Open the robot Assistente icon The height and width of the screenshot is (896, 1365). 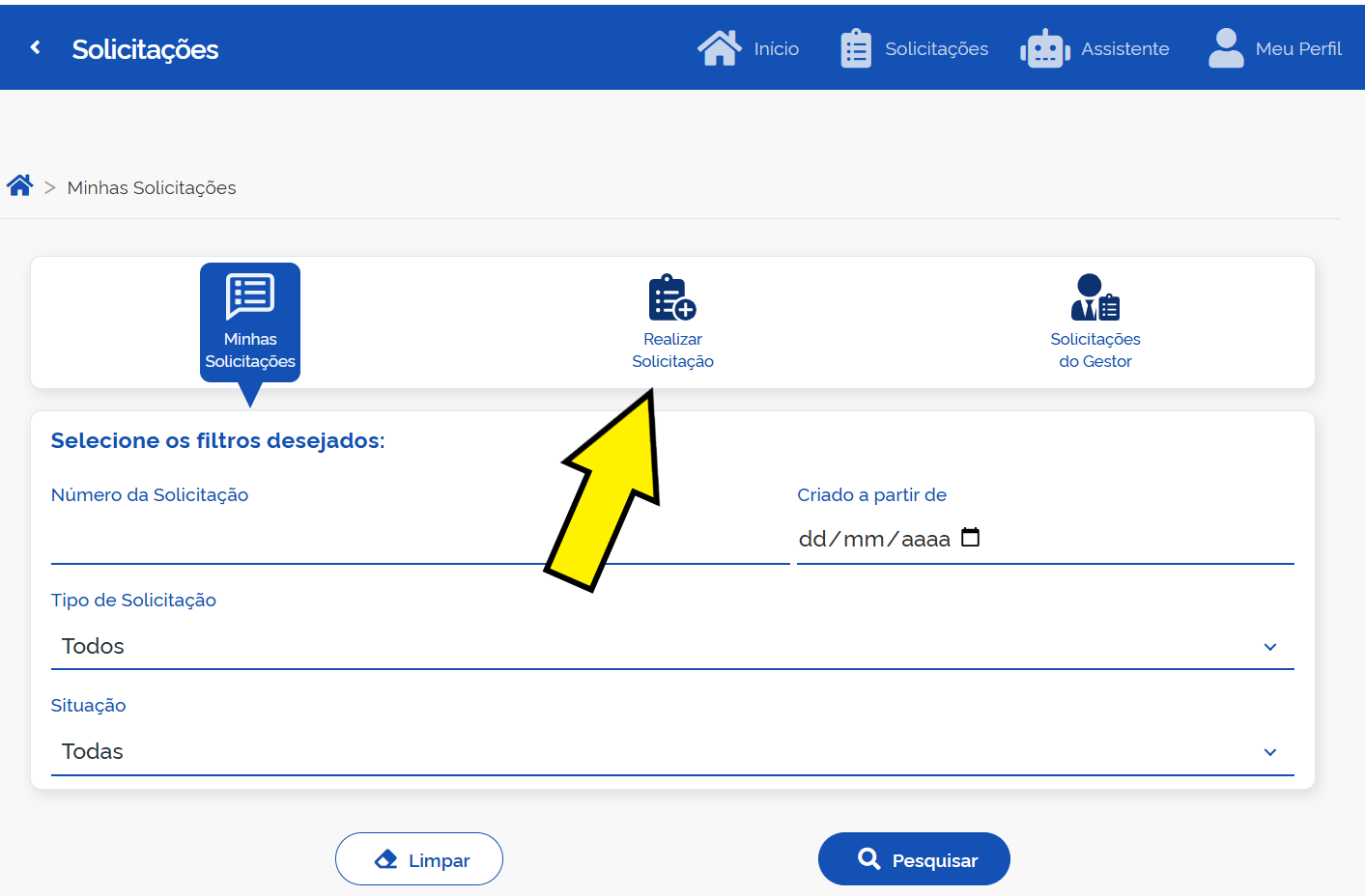tap(1044, 48)
